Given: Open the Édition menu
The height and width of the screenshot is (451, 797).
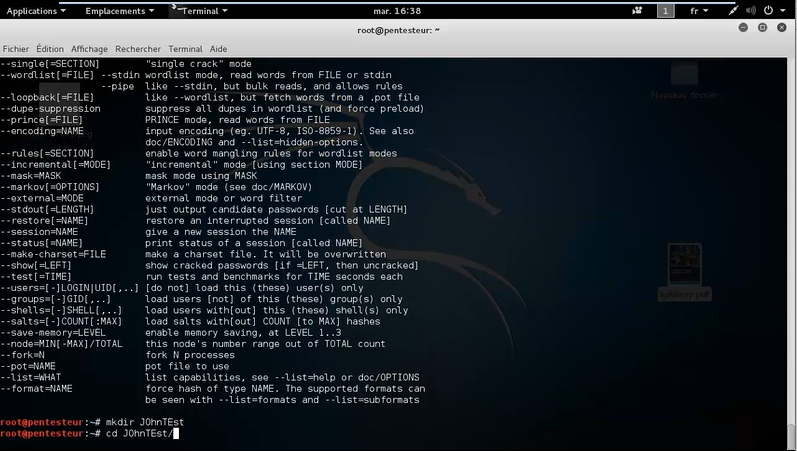Looking at the screenshot, I should point(49,48).
